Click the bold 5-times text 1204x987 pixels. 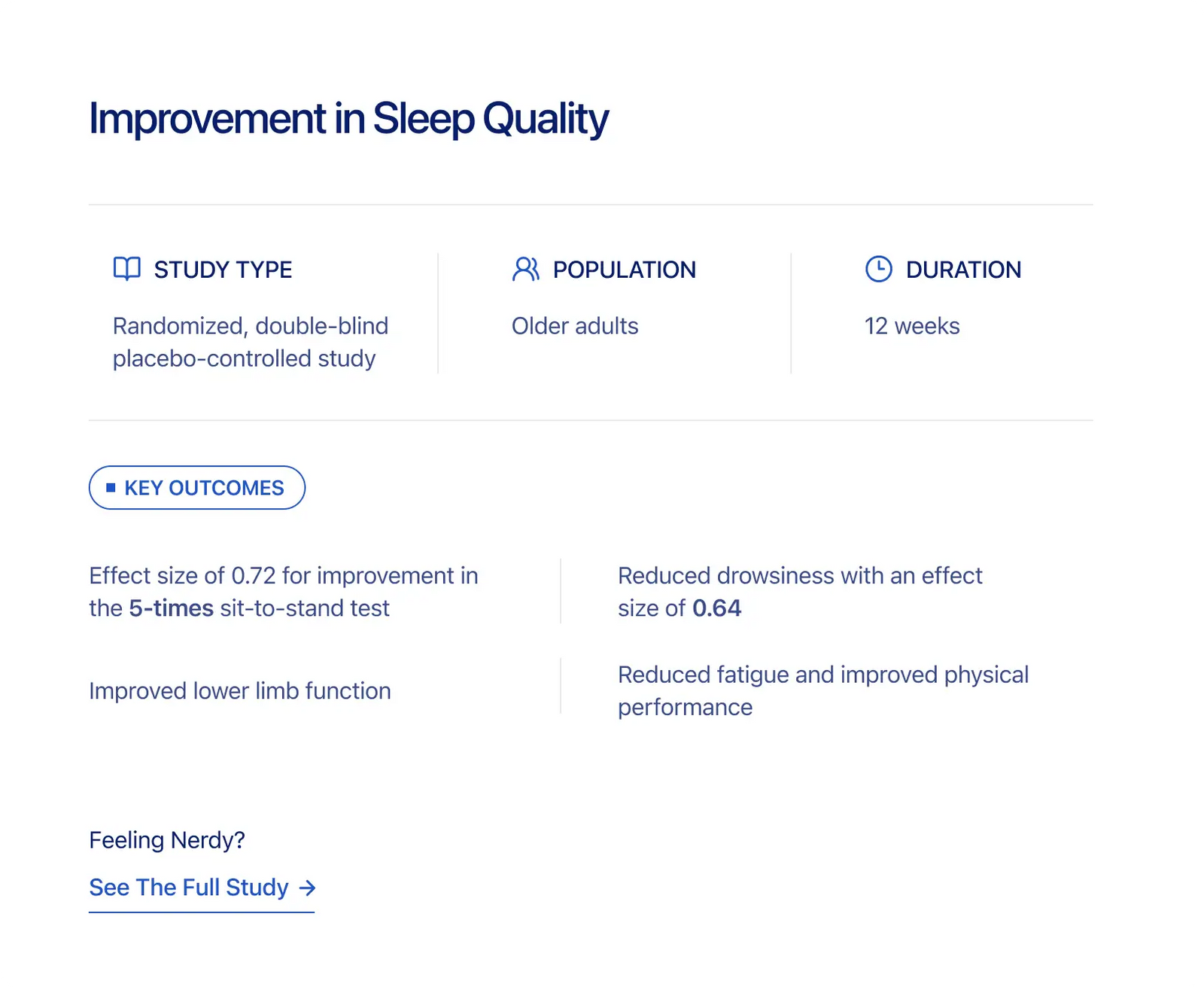click(172, 608)
